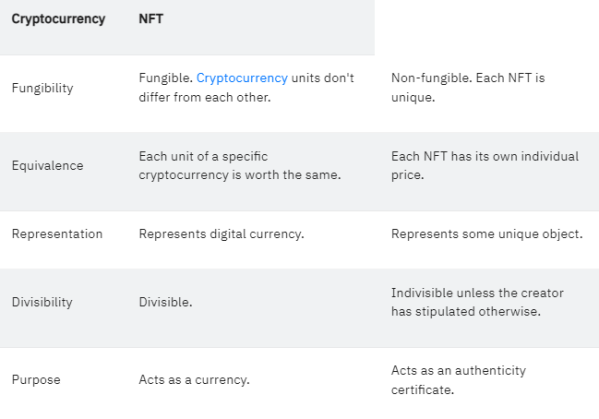Viewport: 599px width, 419px height.
Task: Click the text 'units don't' after the link
Action: point(323,78)
